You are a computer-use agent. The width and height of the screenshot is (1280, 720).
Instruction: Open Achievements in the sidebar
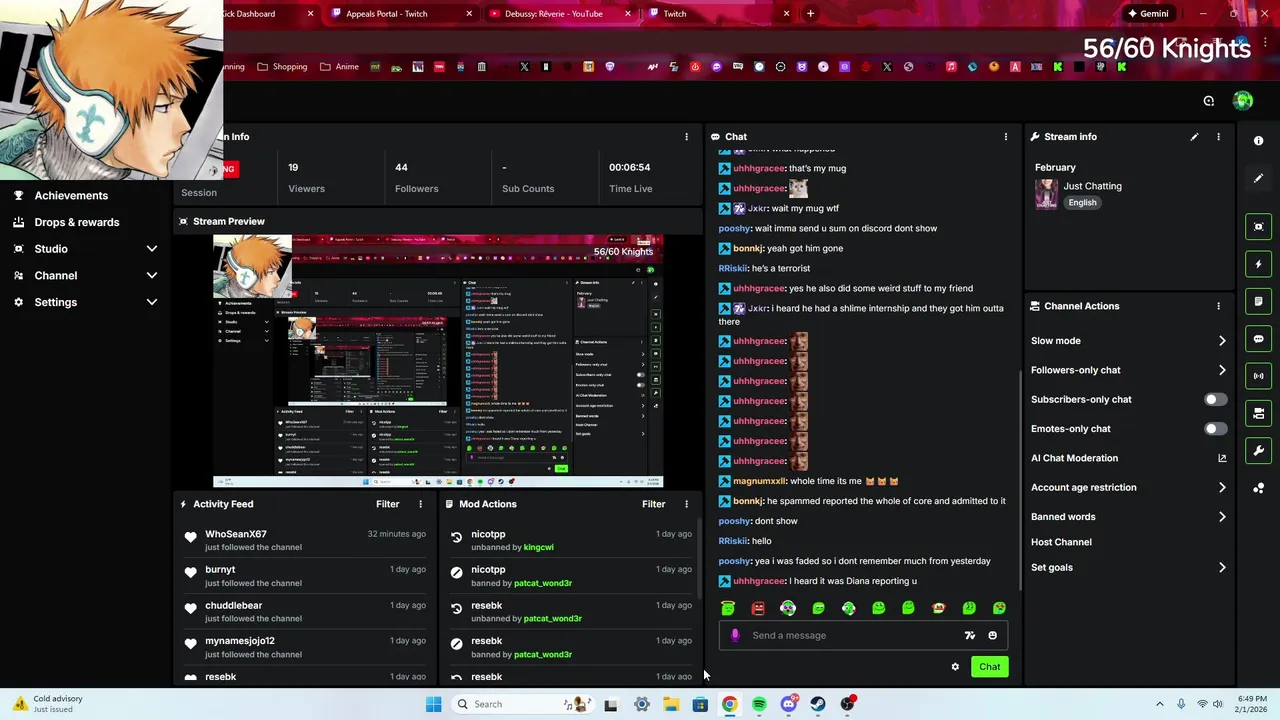[71, 196]
